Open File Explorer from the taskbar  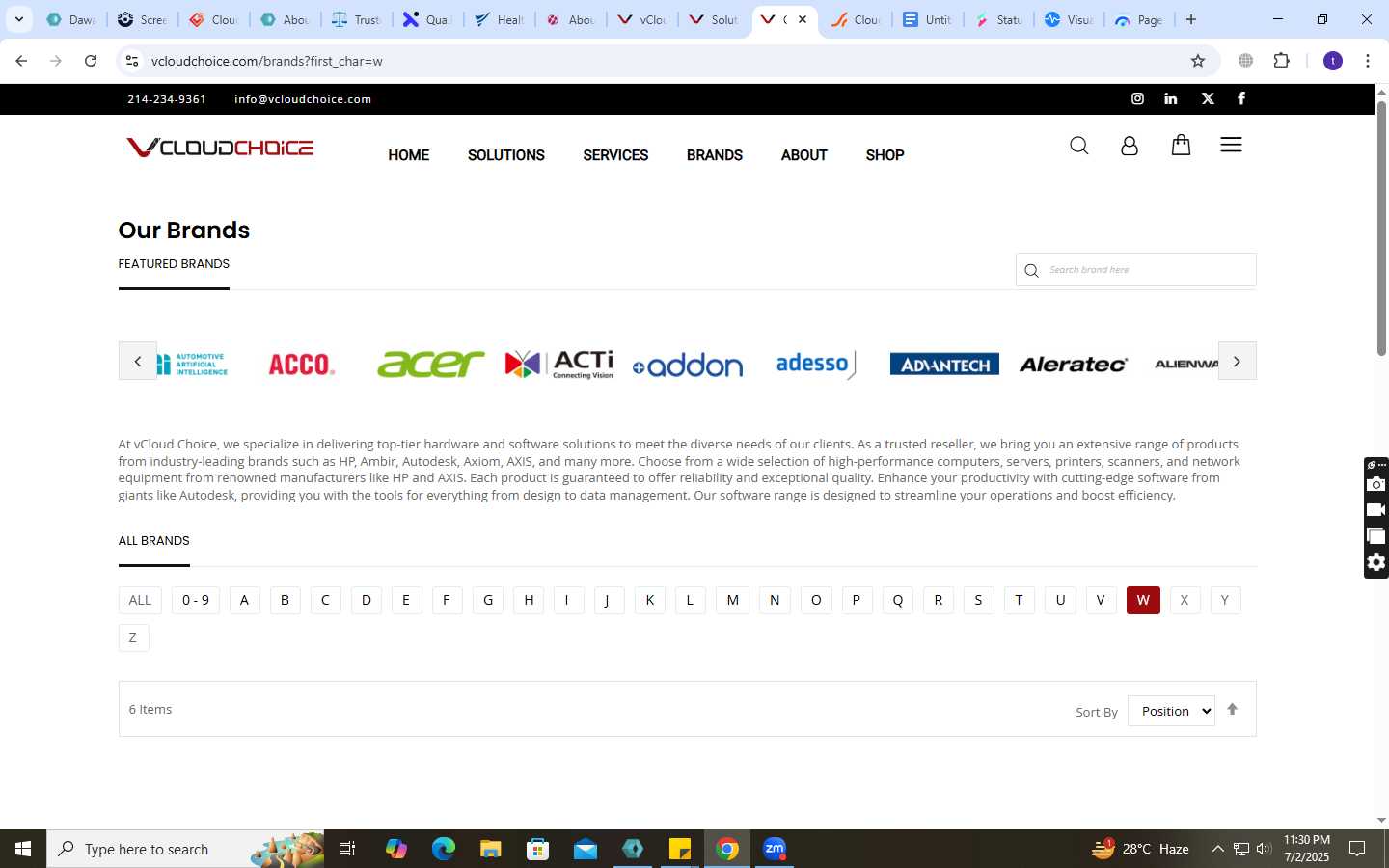pos(491,849)
